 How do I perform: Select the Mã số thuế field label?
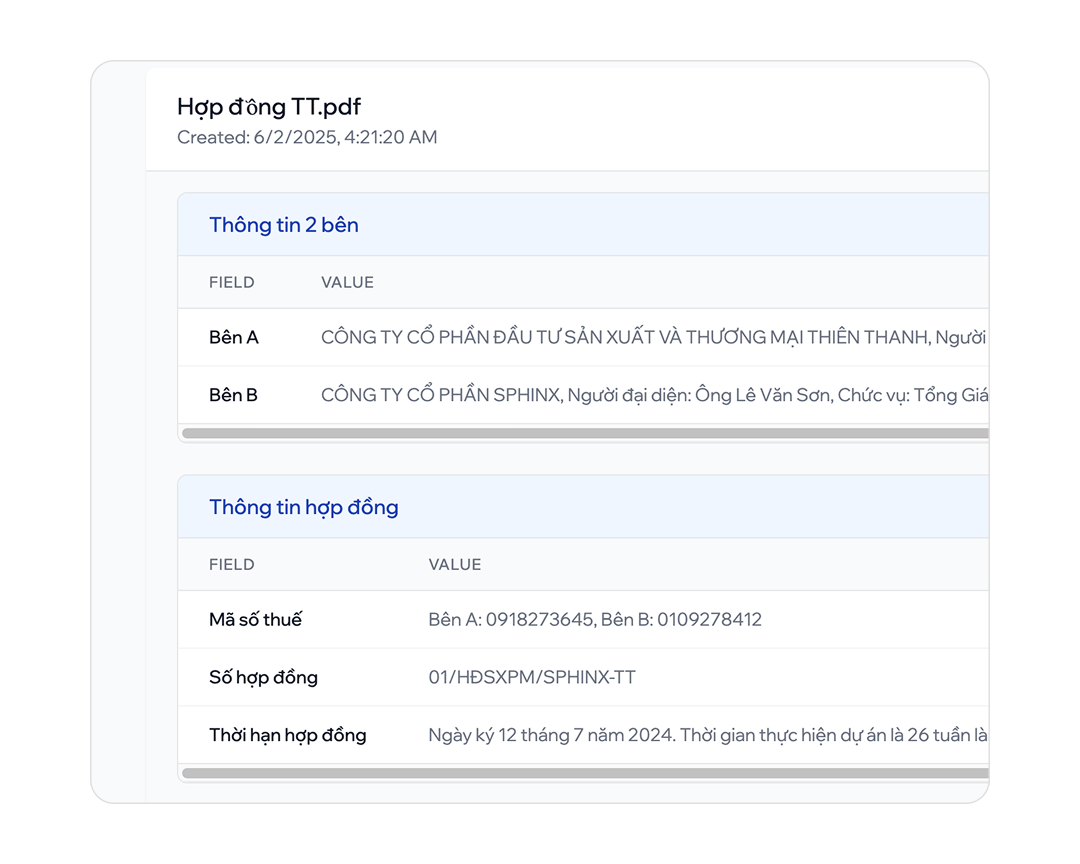point(256,619)
